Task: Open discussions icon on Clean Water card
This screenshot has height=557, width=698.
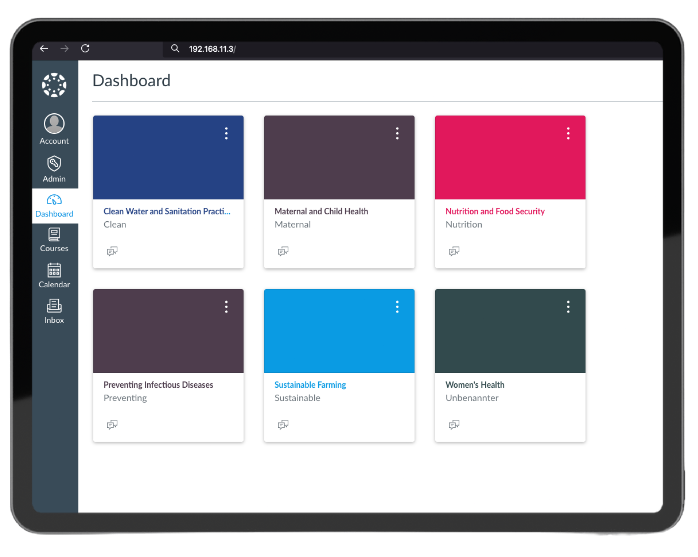Action: point(113,251)
